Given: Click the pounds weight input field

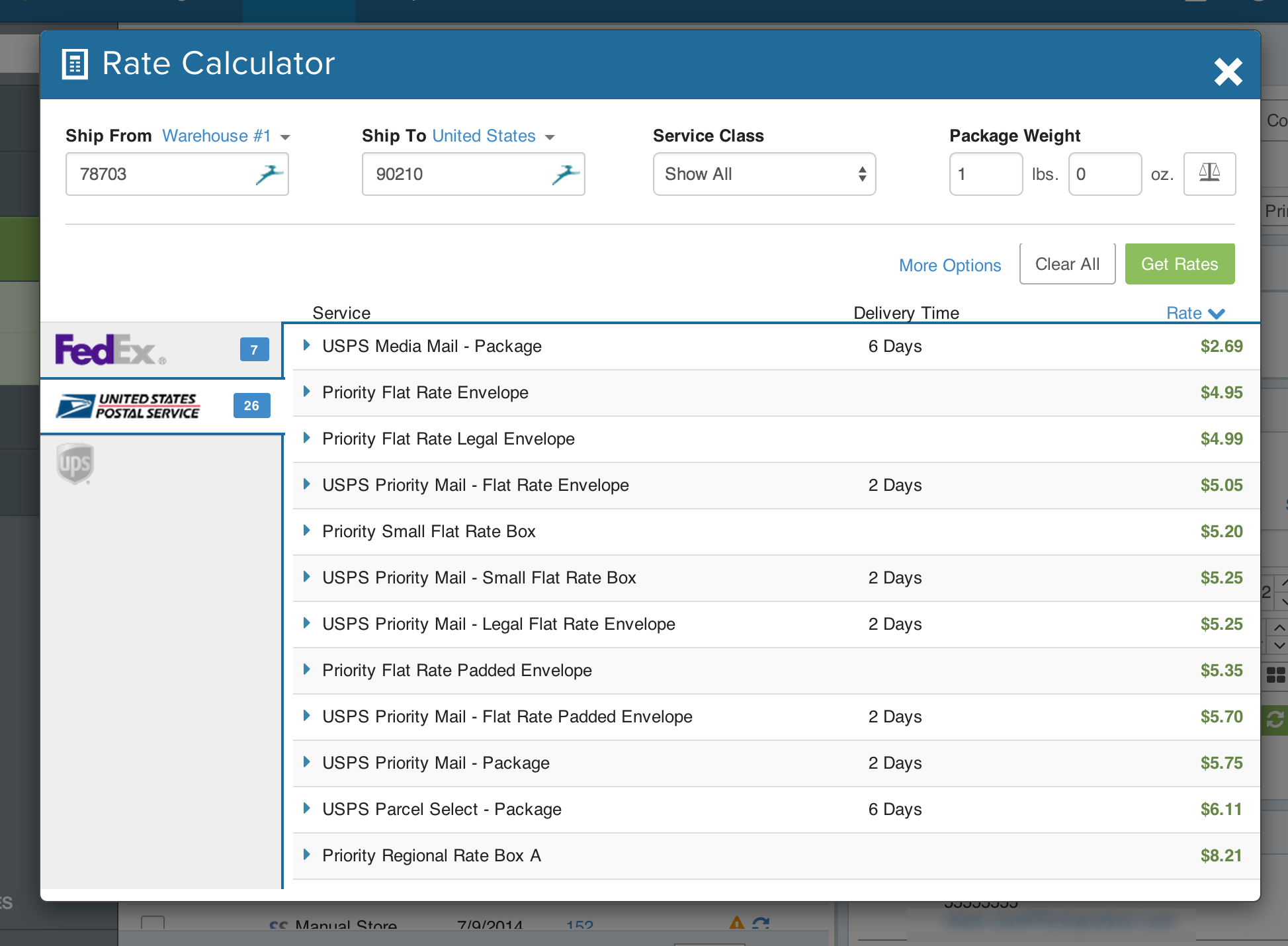Looking at the screenshot, I should 985,174.
